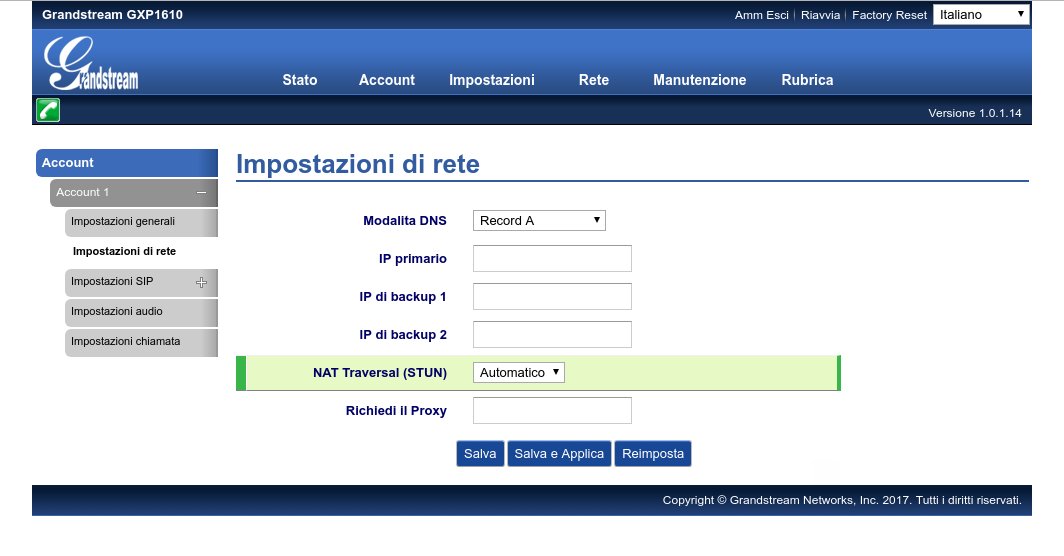Open the Manutenzione menu
Viewport: 1064px width, 556px height.
tap(700, 80)
